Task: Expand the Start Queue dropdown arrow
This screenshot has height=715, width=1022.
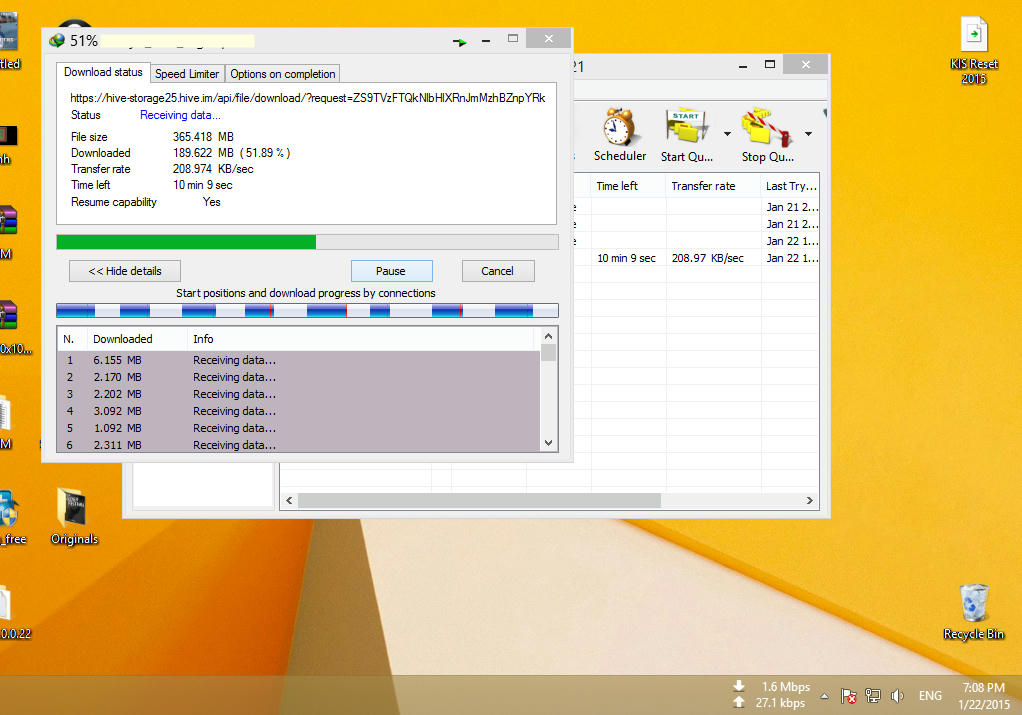Action: click(x=727, y=134)
